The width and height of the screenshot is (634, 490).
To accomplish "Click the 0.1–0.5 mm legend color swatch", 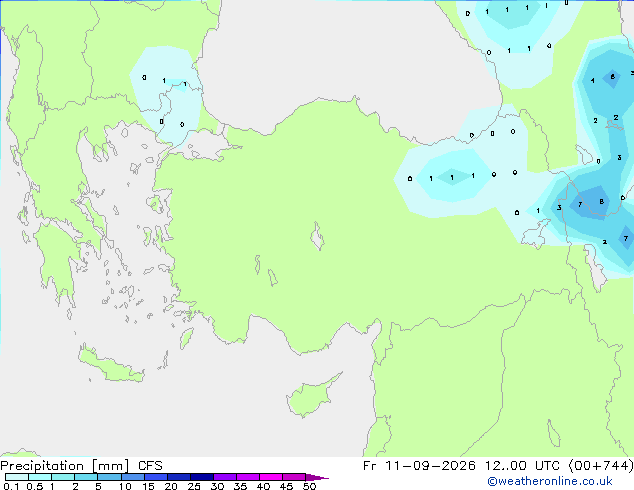I will pyautogui.click(x=17, y=477).
